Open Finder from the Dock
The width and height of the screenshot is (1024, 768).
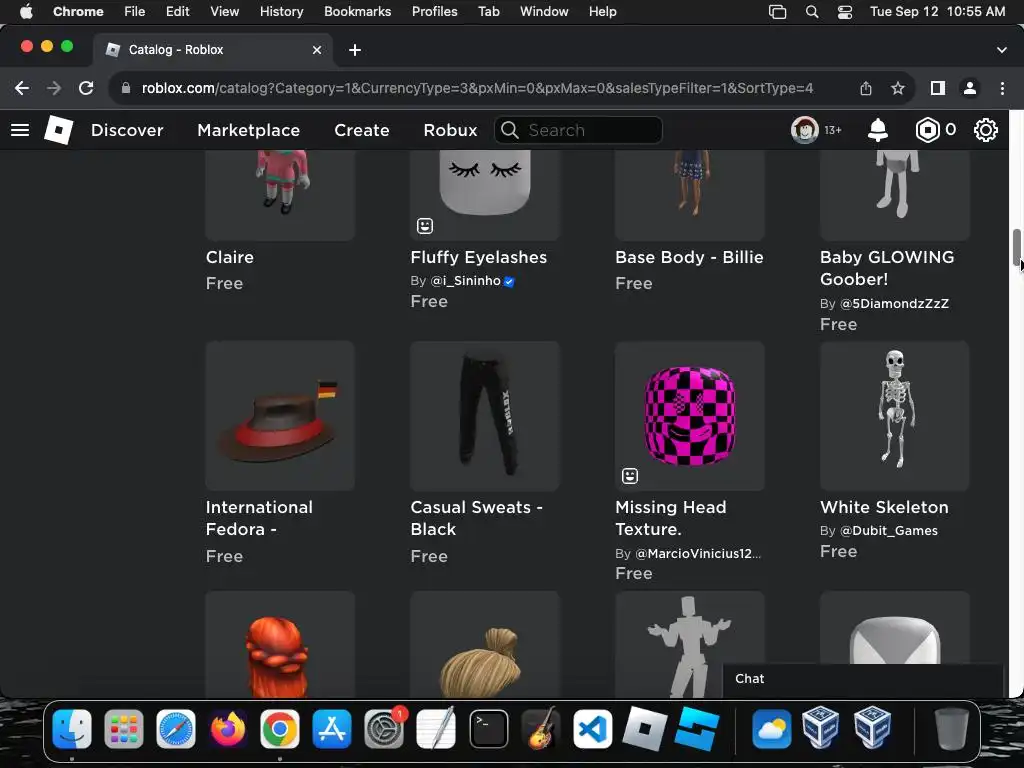click(72, 729)
